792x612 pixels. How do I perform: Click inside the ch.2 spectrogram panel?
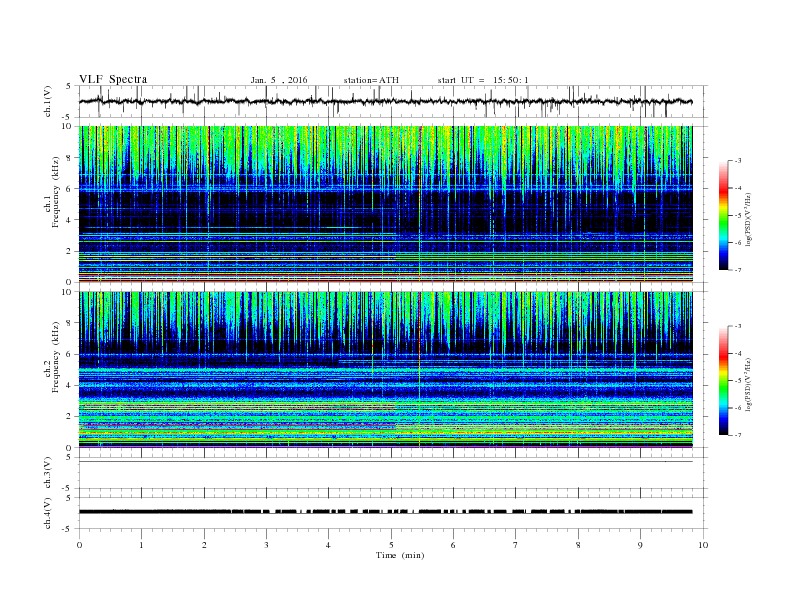385,370
